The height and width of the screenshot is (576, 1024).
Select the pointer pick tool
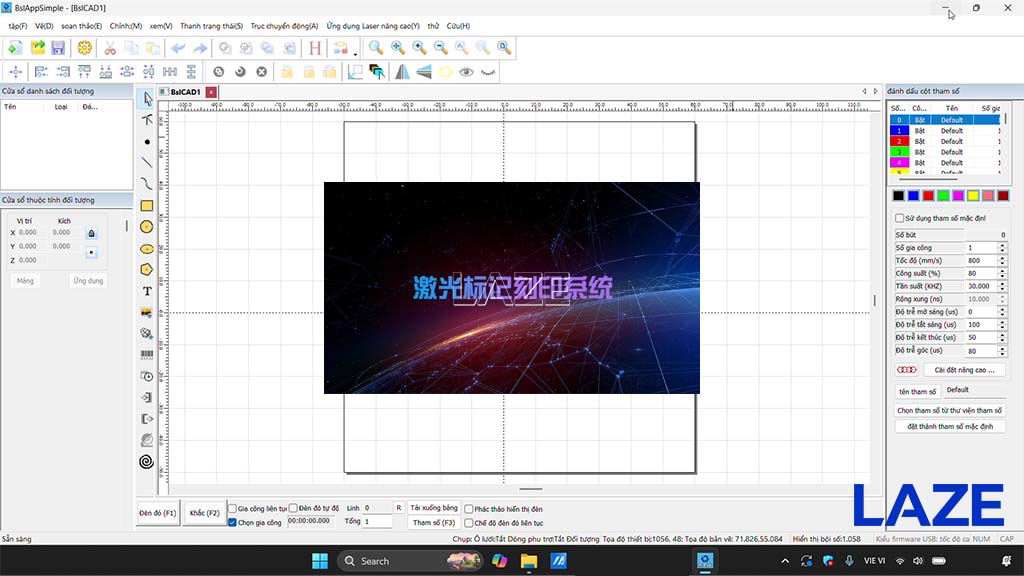(147, 99)
